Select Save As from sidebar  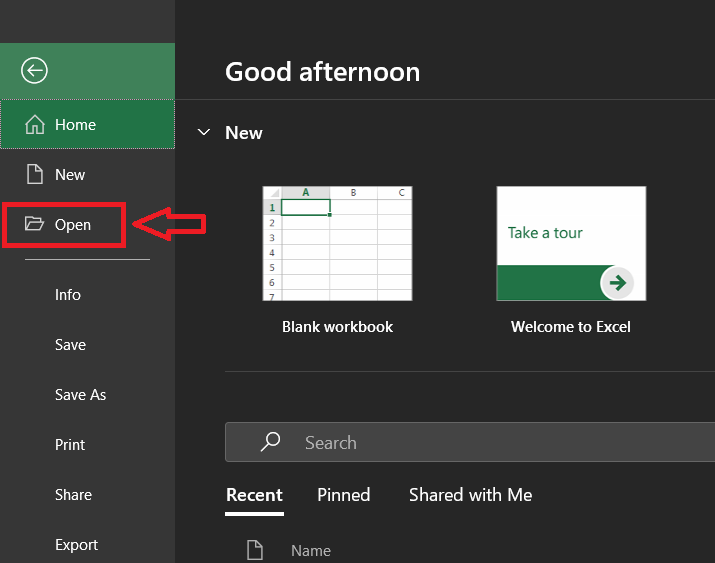(80, 395)
